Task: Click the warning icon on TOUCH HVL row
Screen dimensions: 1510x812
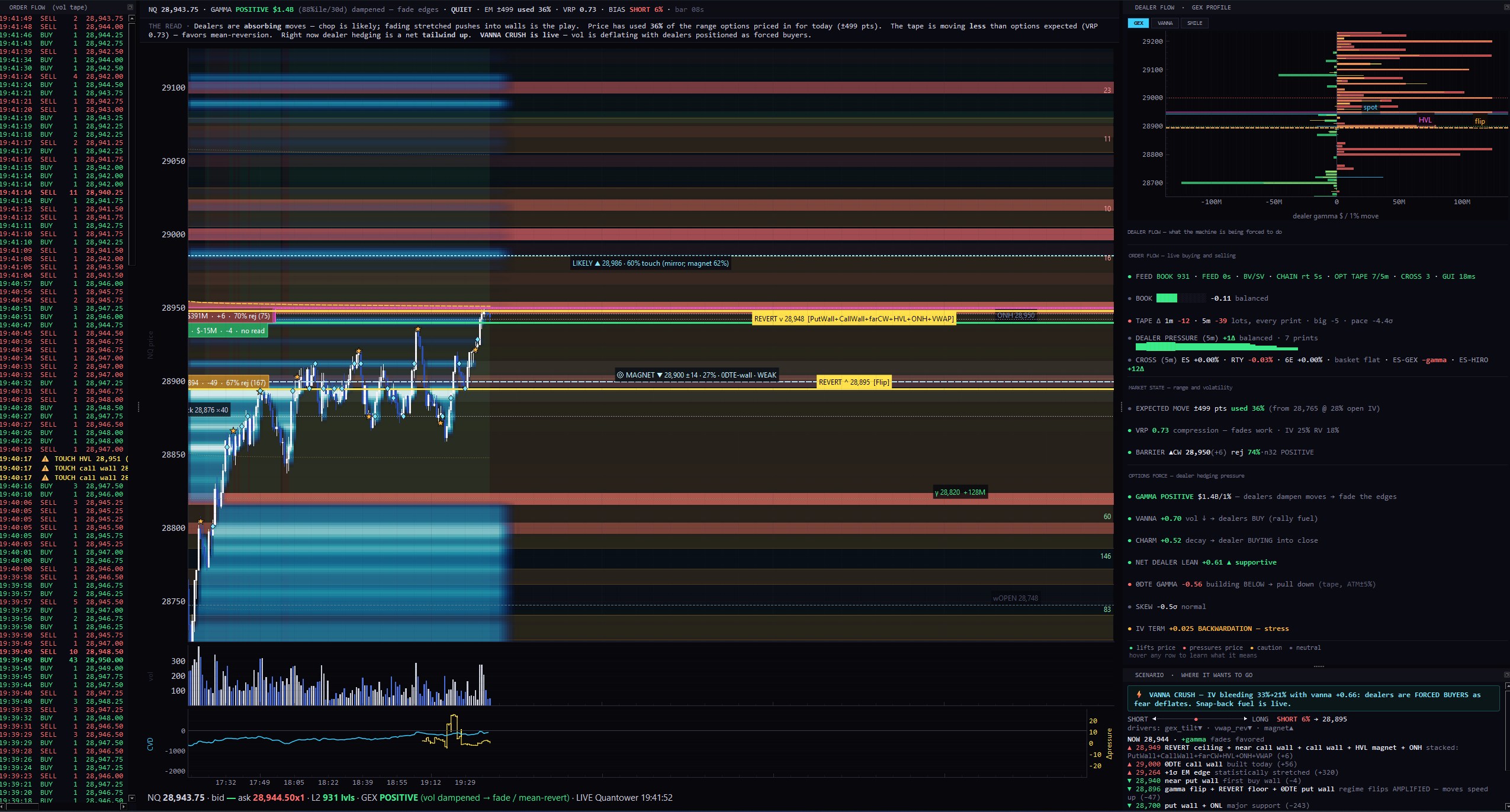Action: tap(45, 459)
